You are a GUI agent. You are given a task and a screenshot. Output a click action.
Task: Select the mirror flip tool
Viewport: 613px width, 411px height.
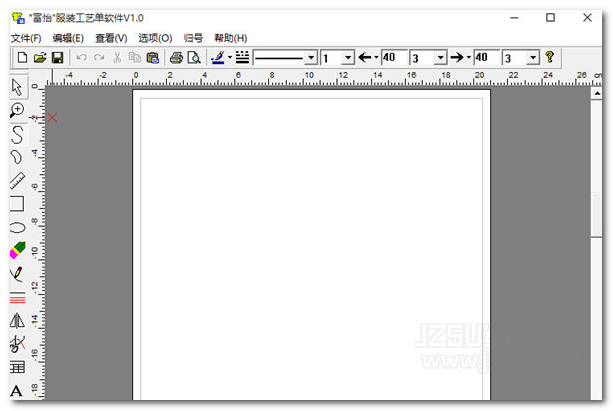click(17, 320)
